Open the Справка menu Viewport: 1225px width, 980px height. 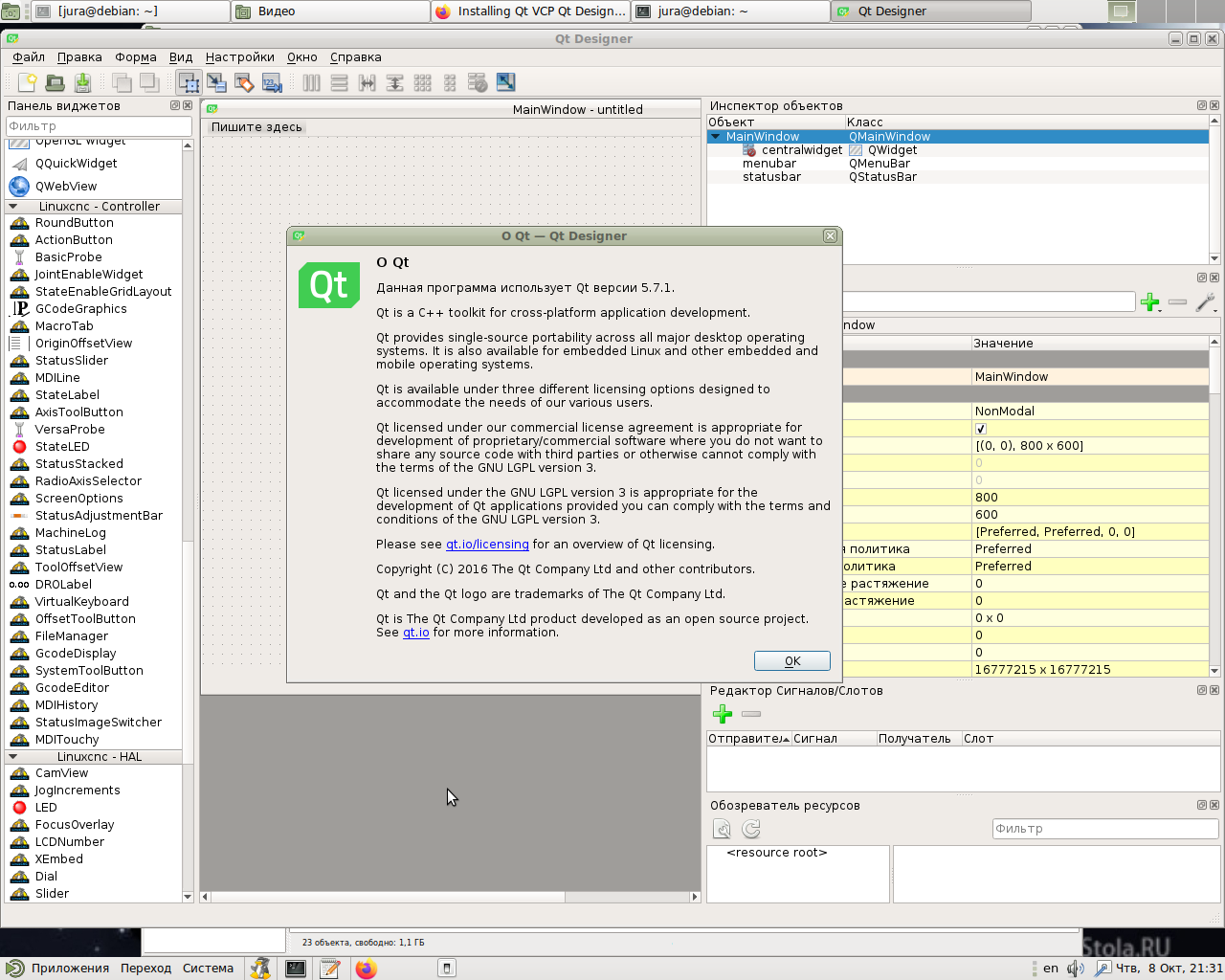[356, 57]
